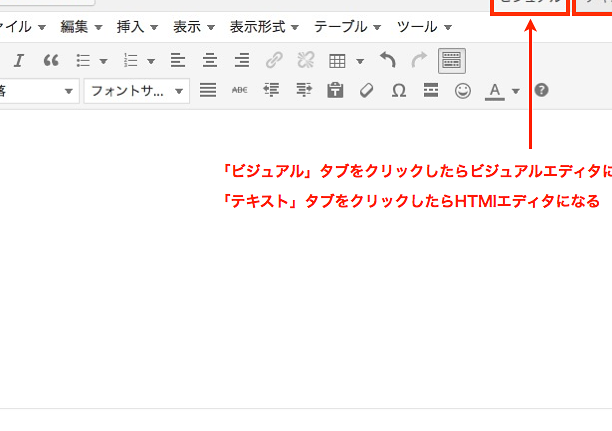Open the テーブル menu
The width and height of the screenshot is (612, 431).
348,26
